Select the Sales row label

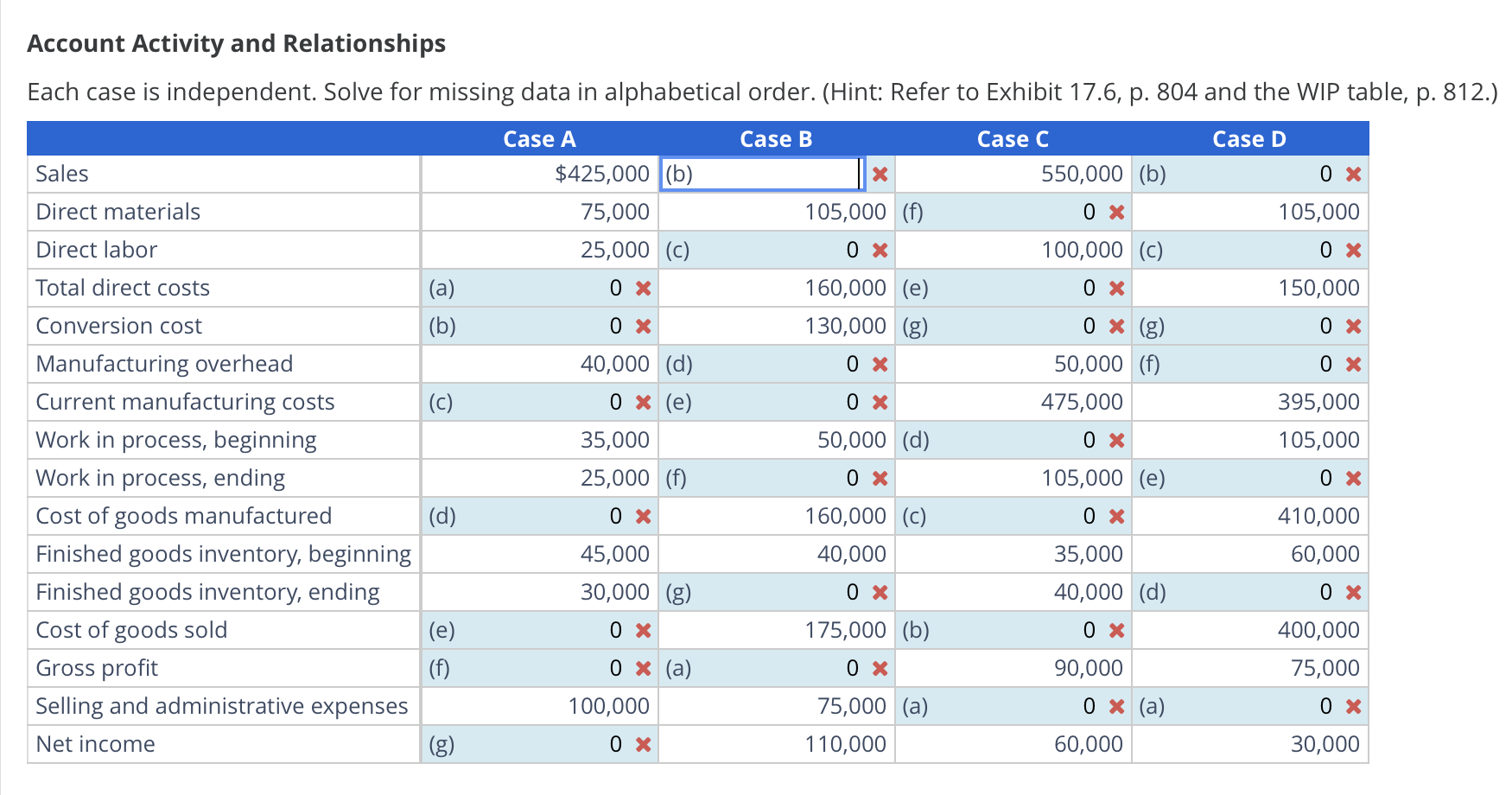(x=61, y=174)
